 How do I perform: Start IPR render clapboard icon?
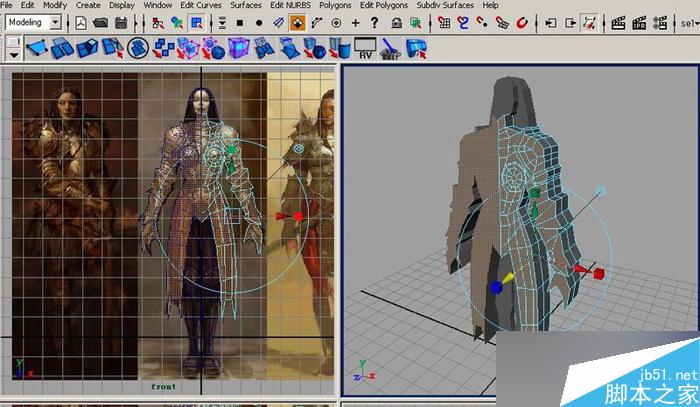pos(639,23)
